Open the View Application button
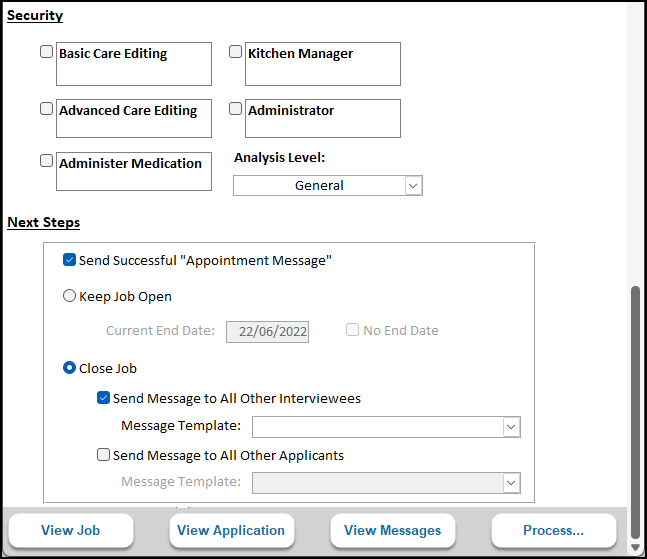 [231, 531]
